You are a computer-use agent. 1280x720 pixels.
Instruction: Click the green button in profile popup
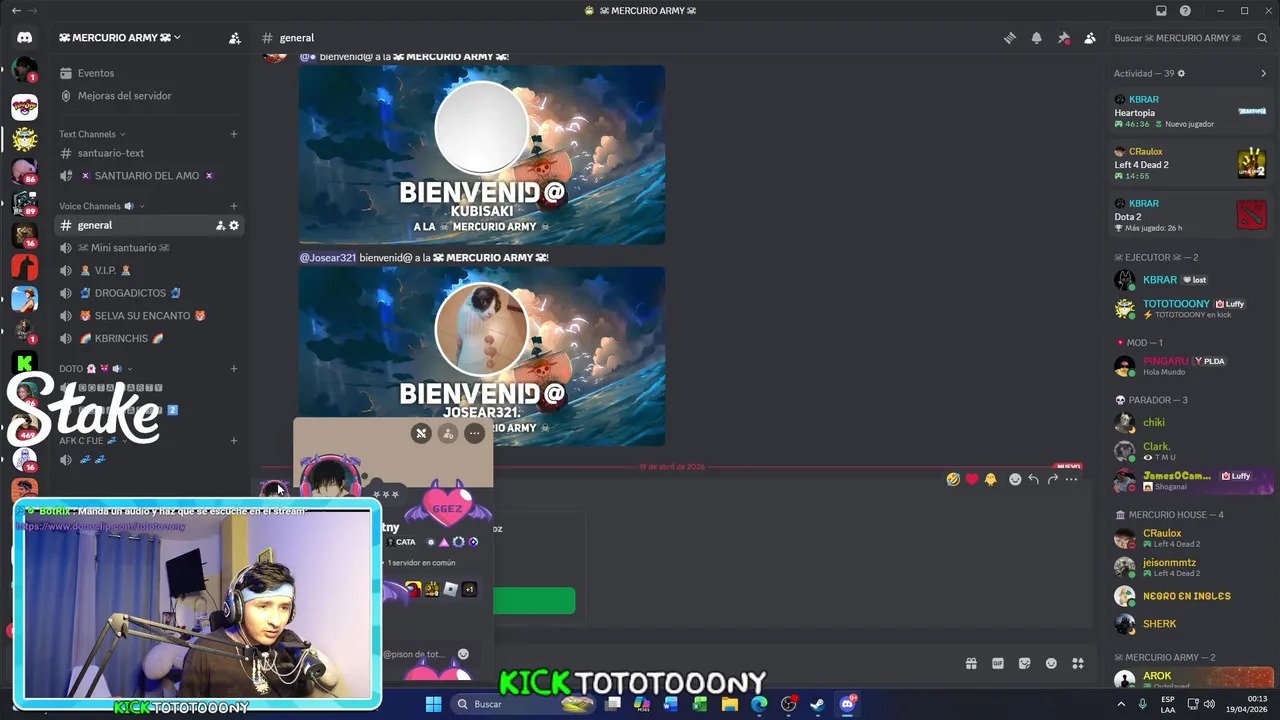(534, 600)
